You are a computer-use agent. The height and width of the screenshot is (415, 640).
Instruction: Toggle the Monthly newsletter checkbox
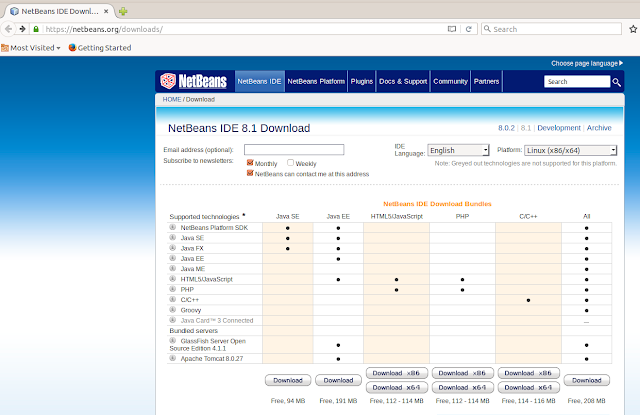[250, 162]
